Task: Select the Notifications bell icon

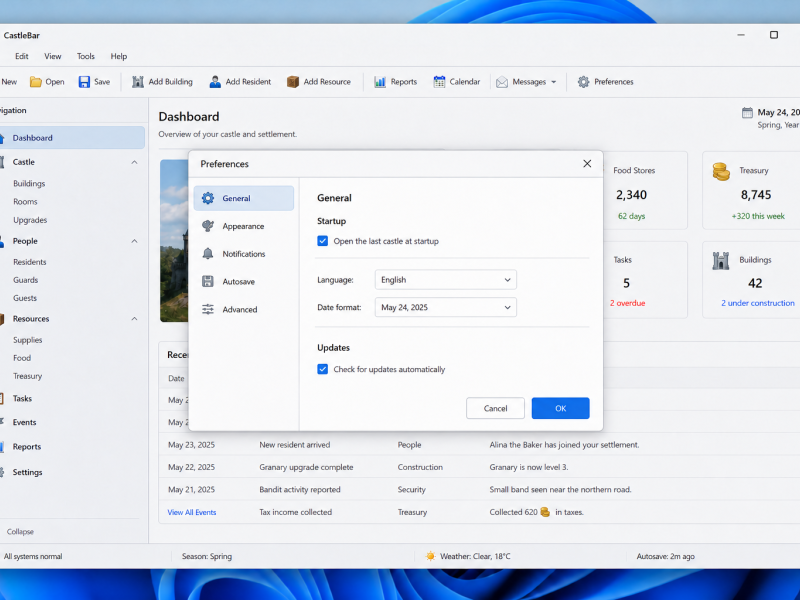Action: 208,254
